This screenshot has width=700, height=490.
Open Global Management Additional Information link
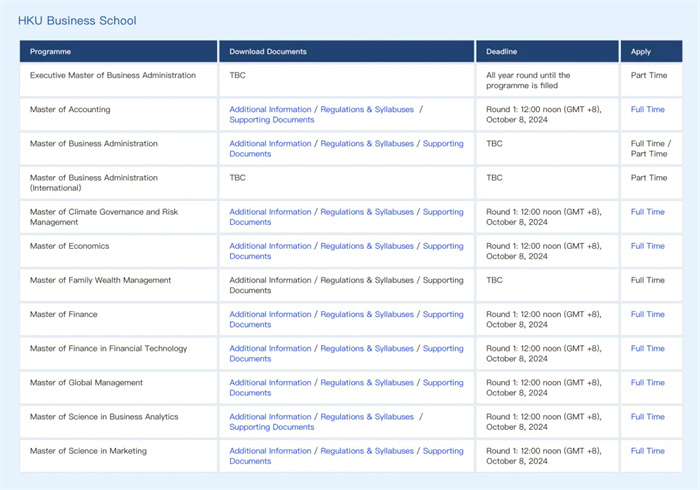tap(270, 382)
